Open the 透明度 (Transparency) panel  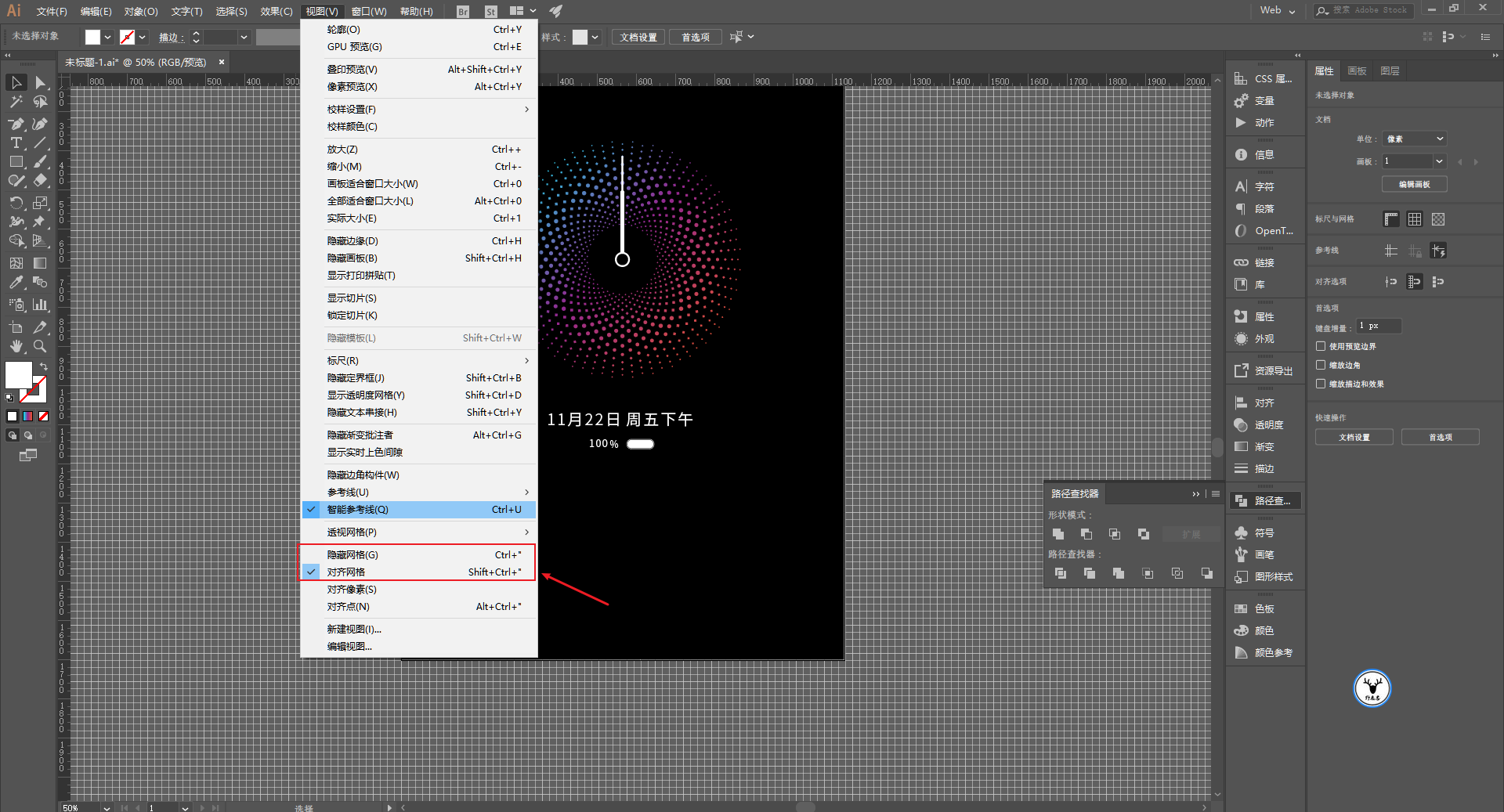(1264, 424)
